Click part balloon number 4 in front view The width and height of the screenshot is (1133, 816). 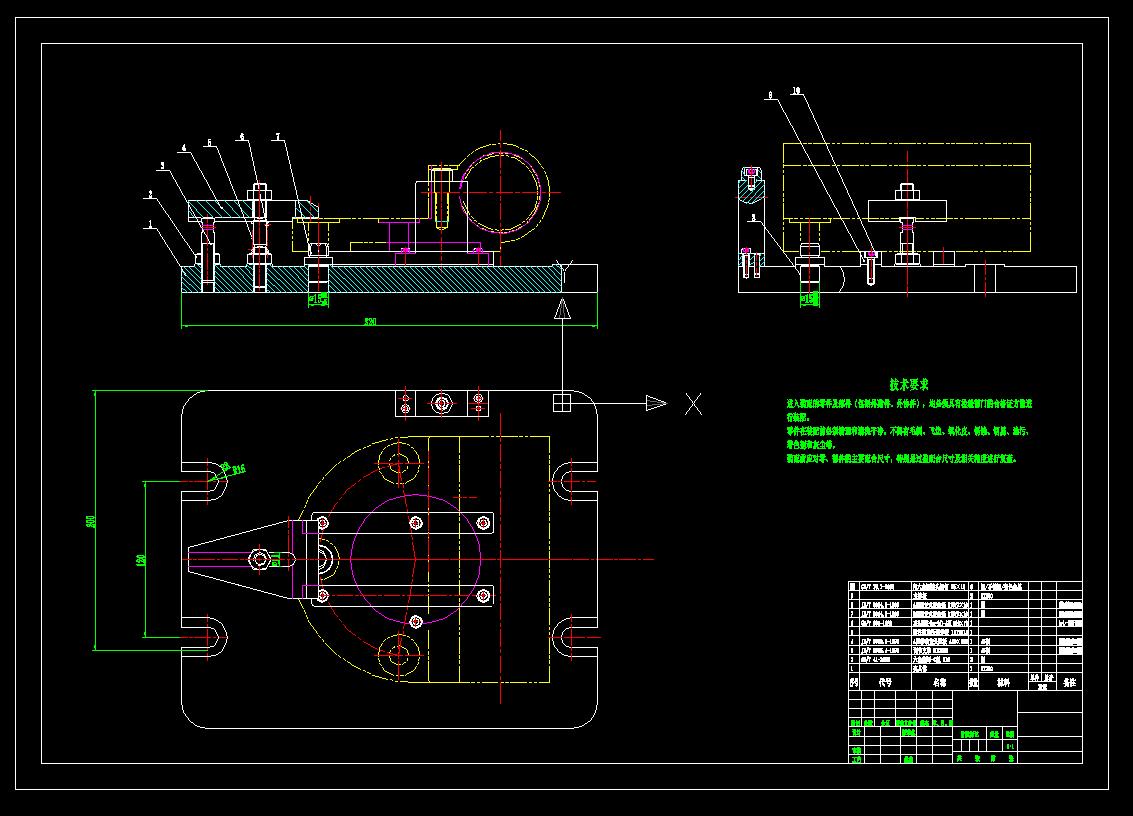pyautogui.click(x=184, y=148)
